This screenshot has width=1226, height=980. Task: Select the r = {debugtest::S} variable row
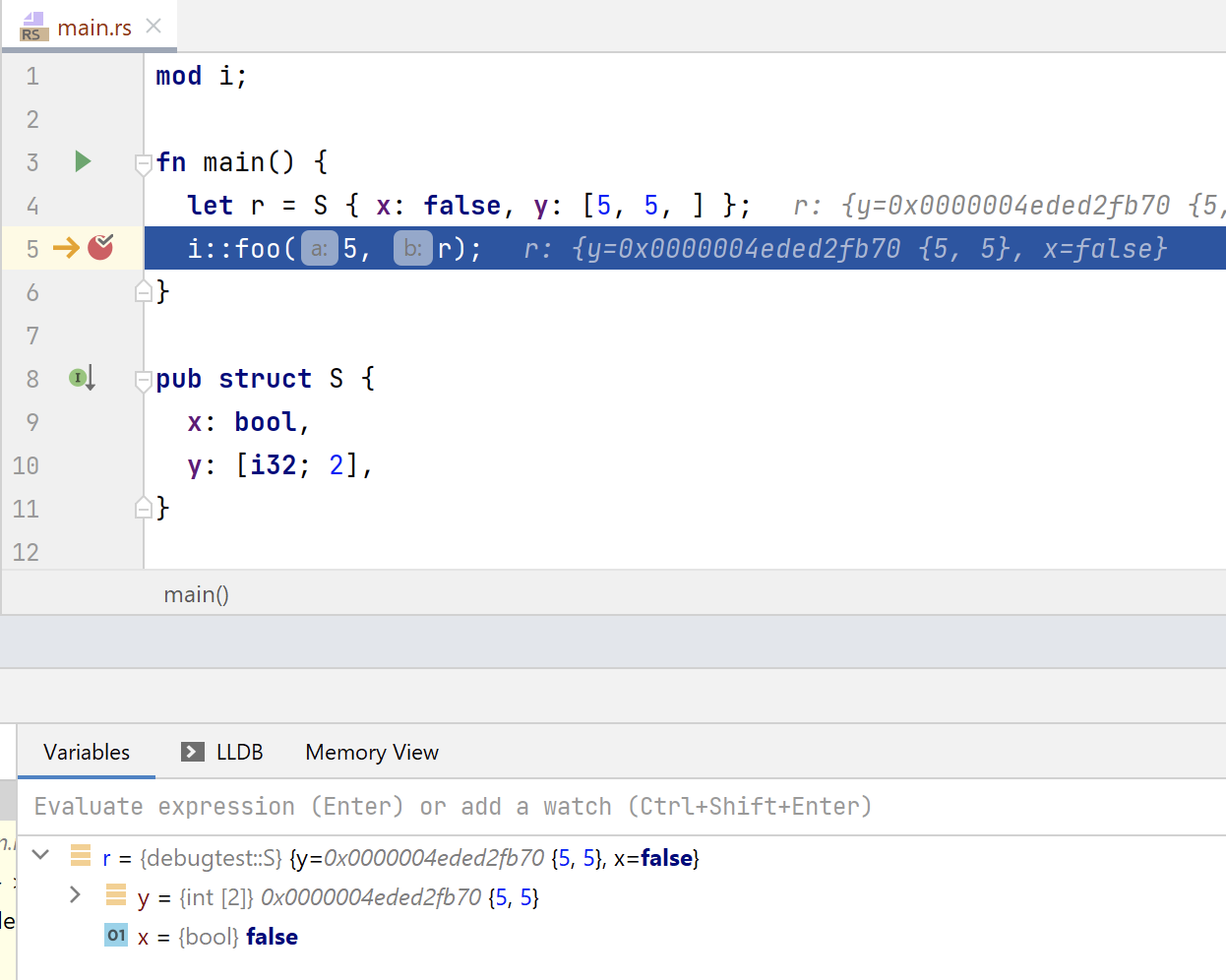621,858
